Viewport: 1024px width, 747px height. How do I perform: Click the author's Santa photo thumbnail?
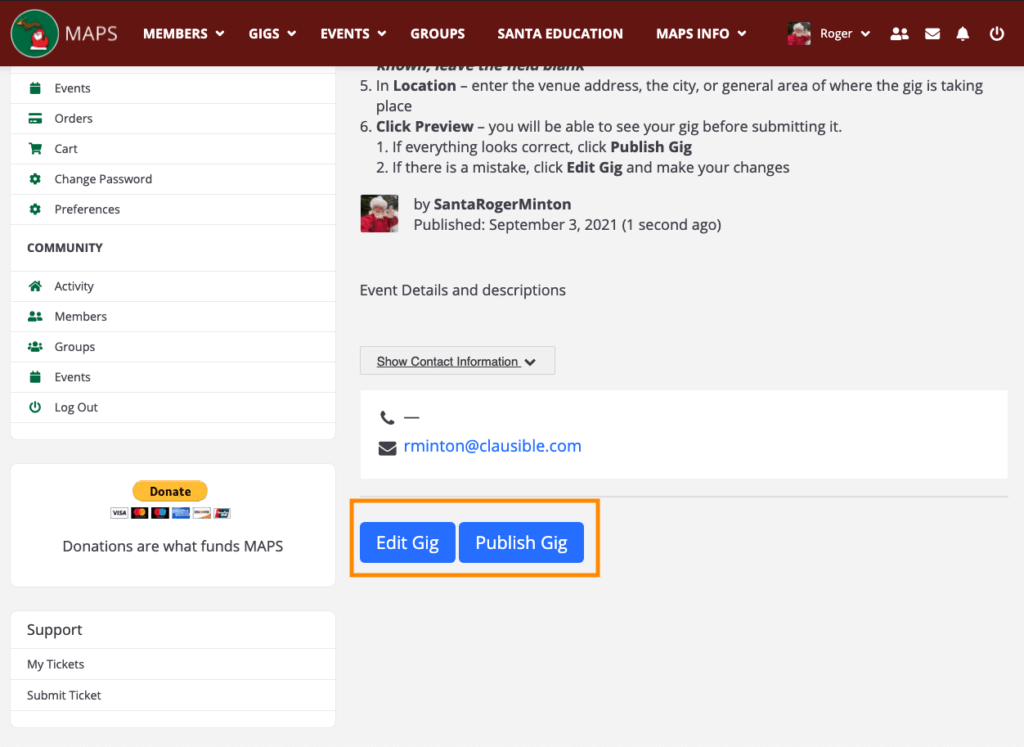tap(379, 214)
